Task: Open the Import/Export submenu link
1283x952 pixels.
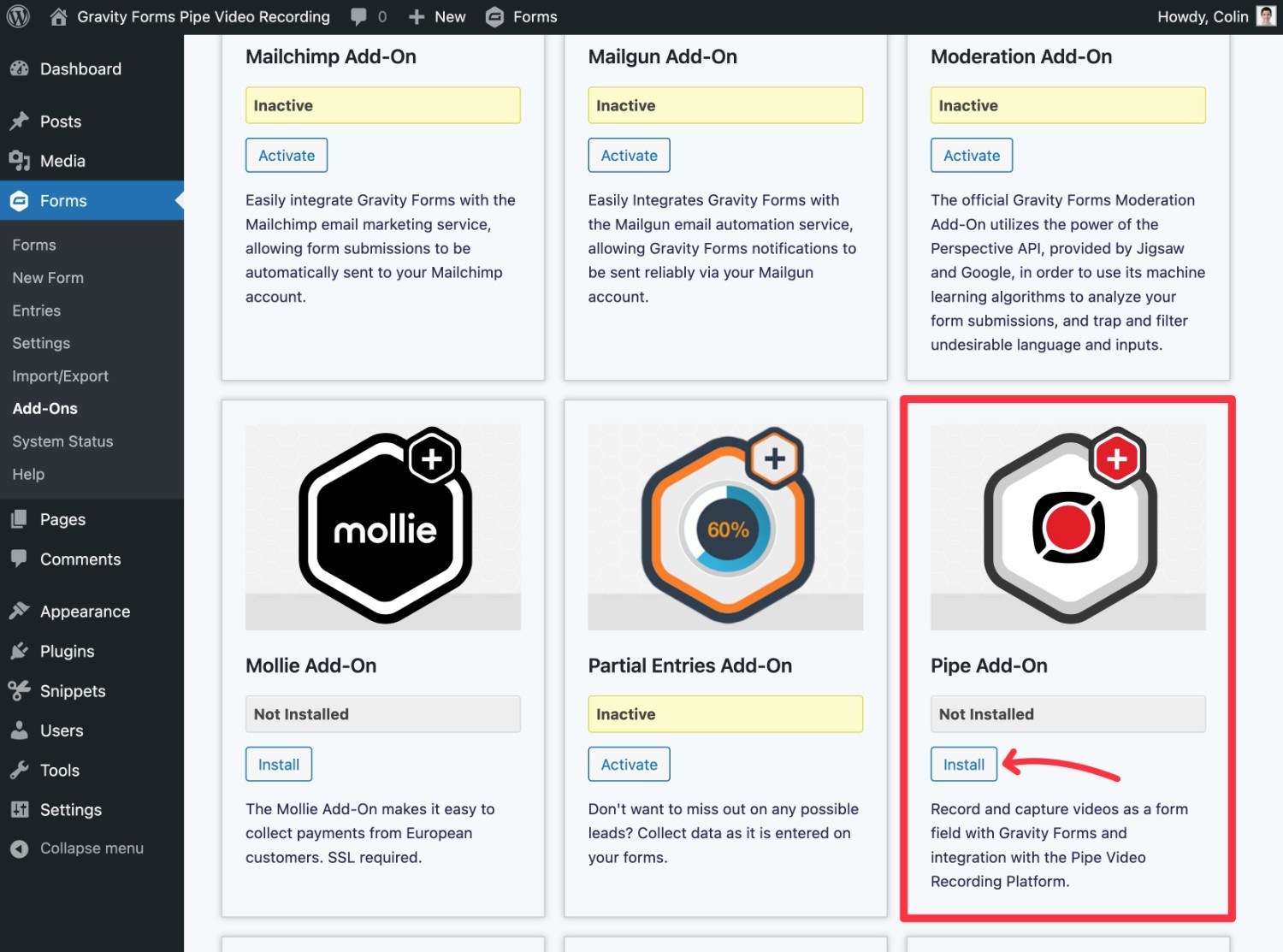Action: pyautogui.click(x=61, y=376)
